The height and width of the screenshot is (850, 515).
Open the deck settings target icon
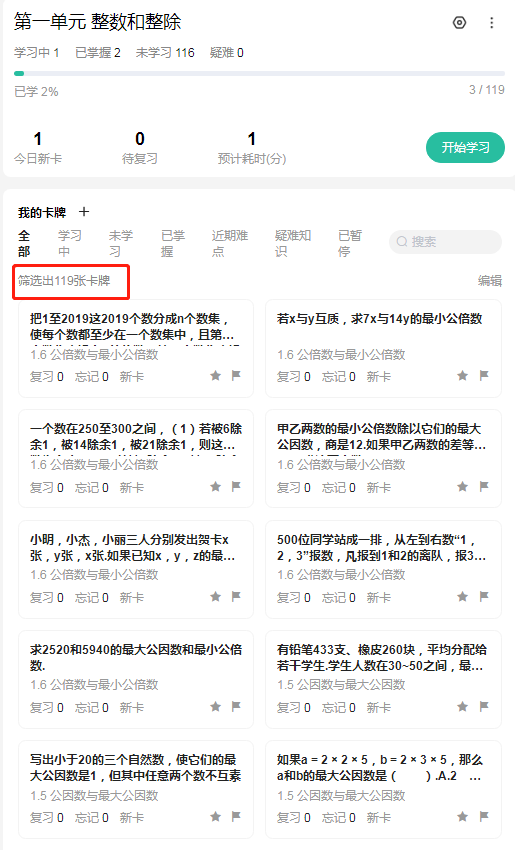coord(459,22)
